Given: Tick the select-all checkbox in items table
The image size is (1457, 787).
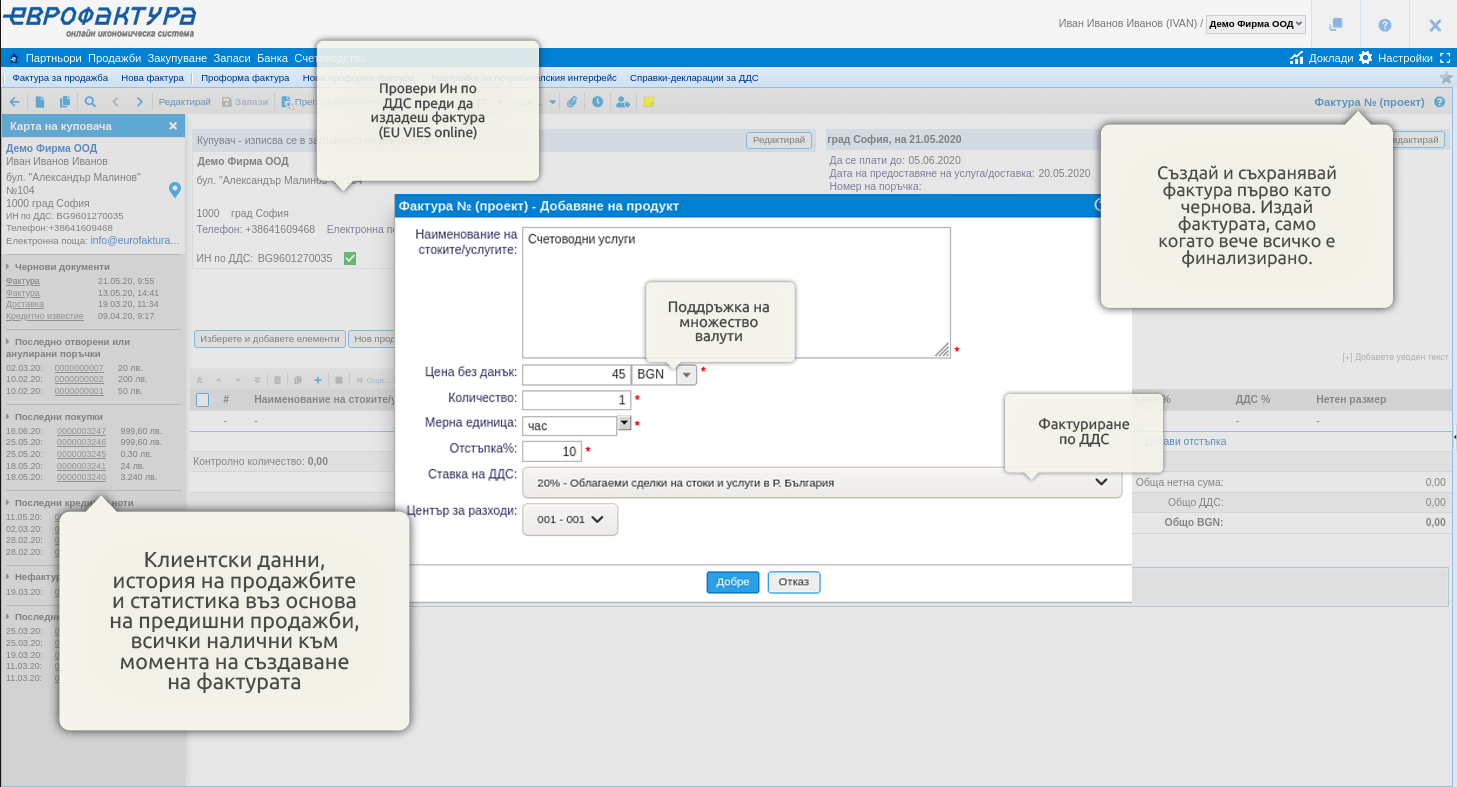Looking at the screenshot, I should coord(203,400).
